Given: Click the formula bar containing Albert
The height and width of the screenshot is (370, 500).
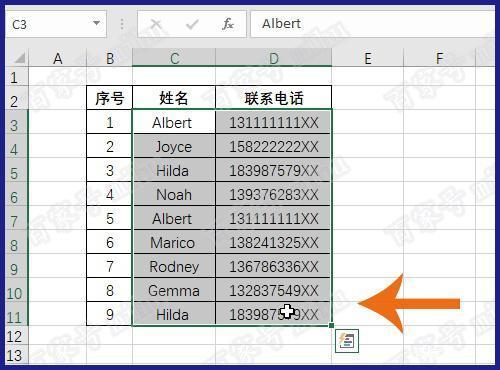Looking at the screenshot, I should tap(372, 24).
